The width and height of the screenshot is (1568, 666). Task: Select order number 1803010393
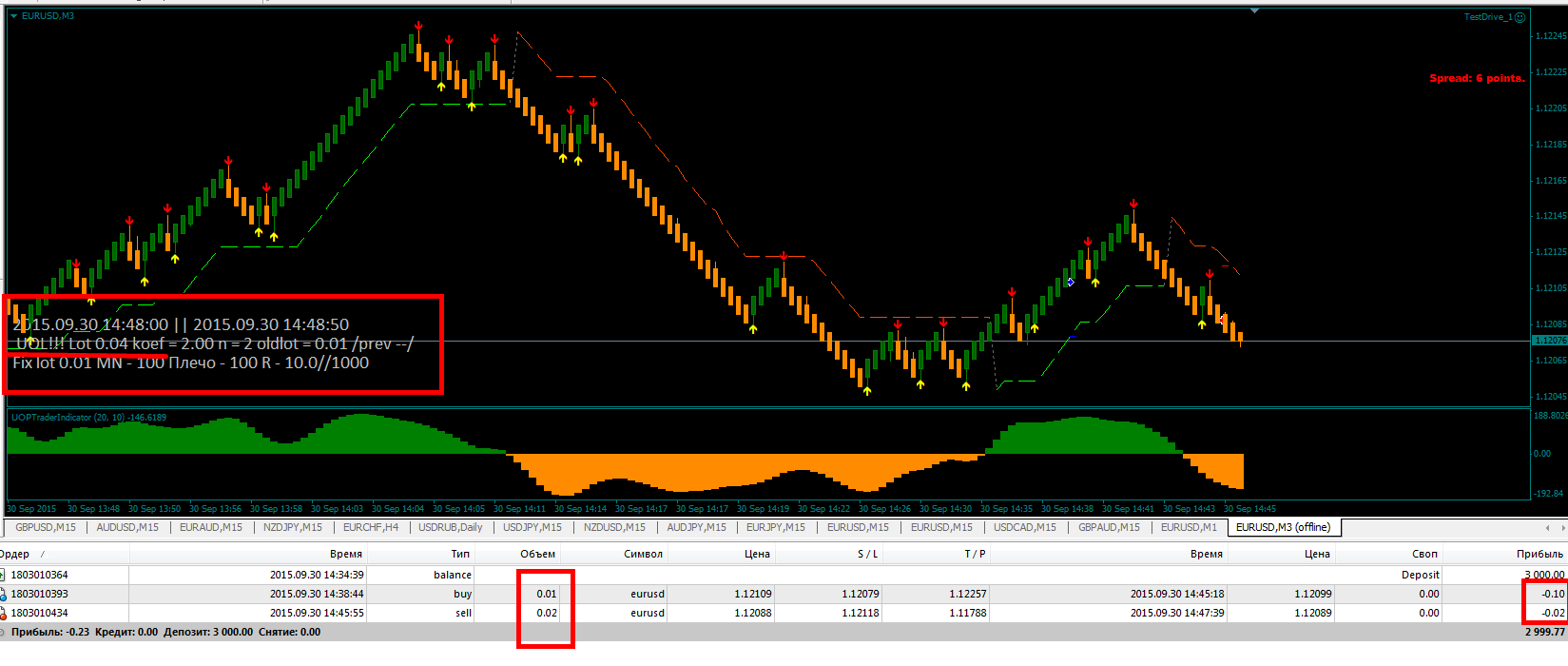[39, 594]
